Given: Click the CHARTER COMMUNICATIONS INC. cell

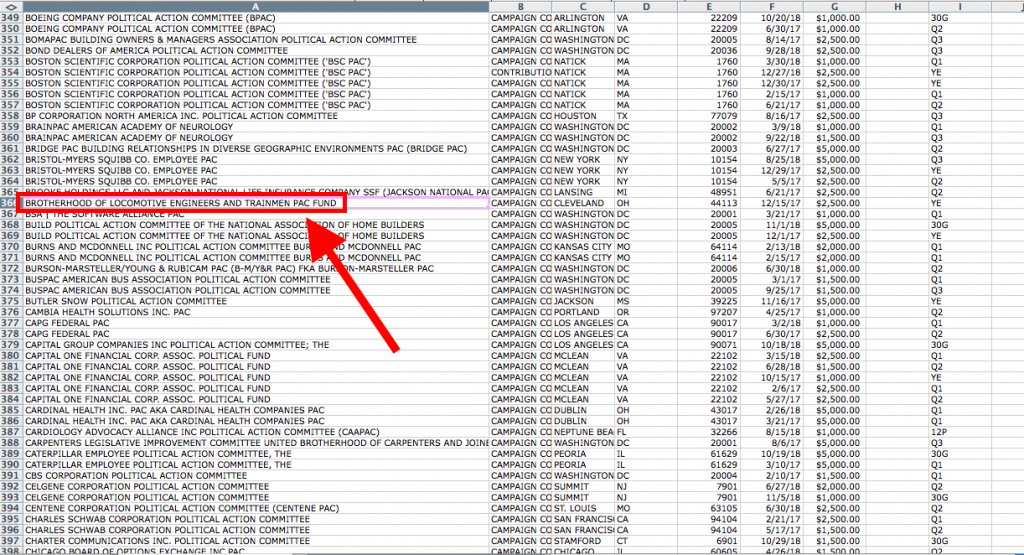Looking at the screenshot, I should [255, 541].
